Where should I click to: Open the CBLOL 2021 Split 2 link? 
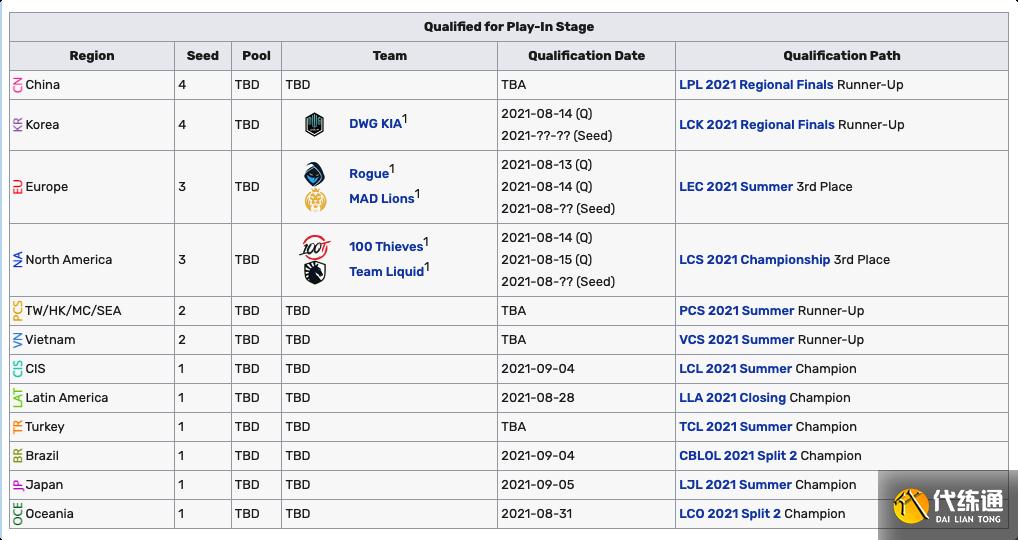click(x=737, y=456)
